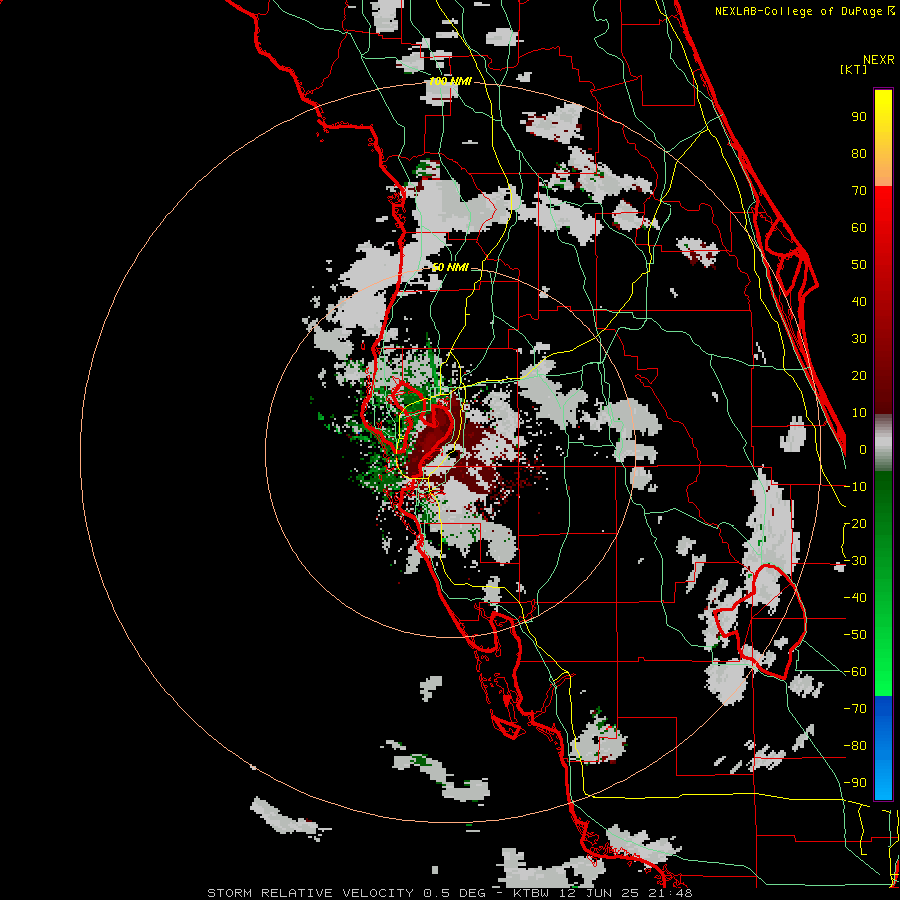This screenshot has width=900, height=900.
Task: Click the 100 NMI range ring label
Action: point(450,82)
